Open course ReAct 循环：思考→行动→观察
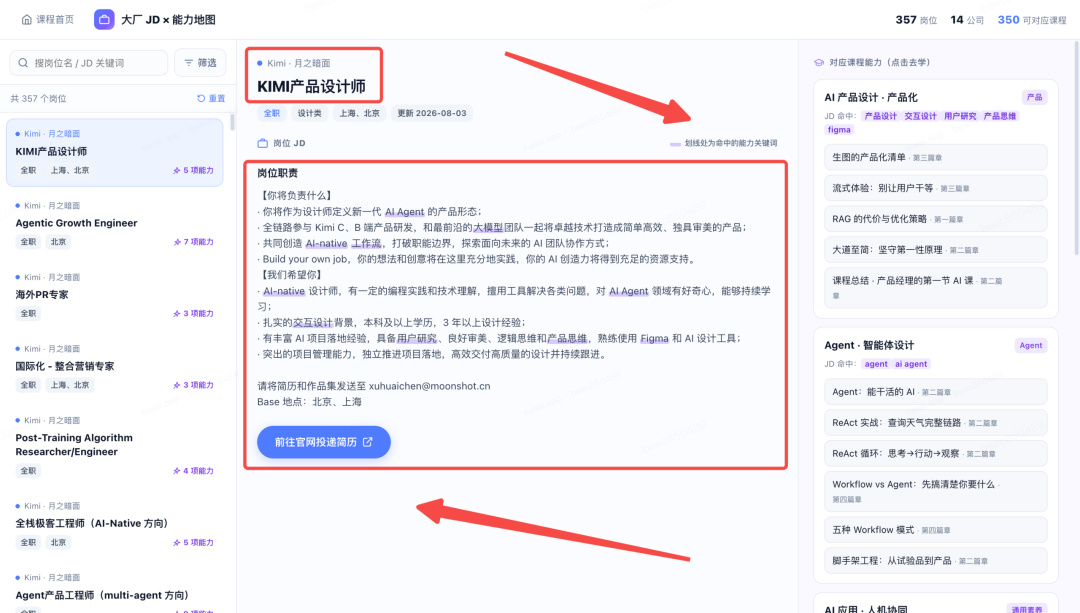 [x=935, y=453]
